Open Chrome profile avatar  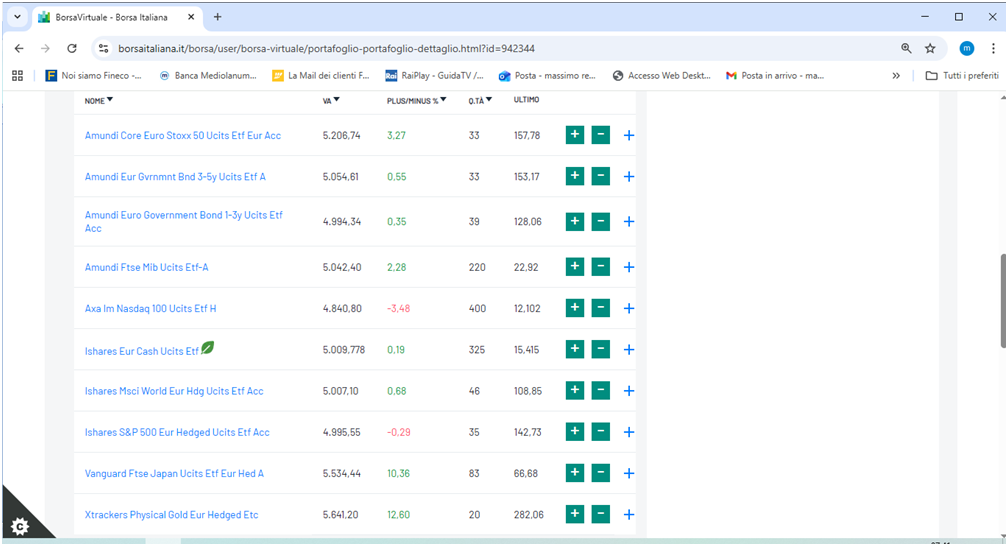coord(966,48)
